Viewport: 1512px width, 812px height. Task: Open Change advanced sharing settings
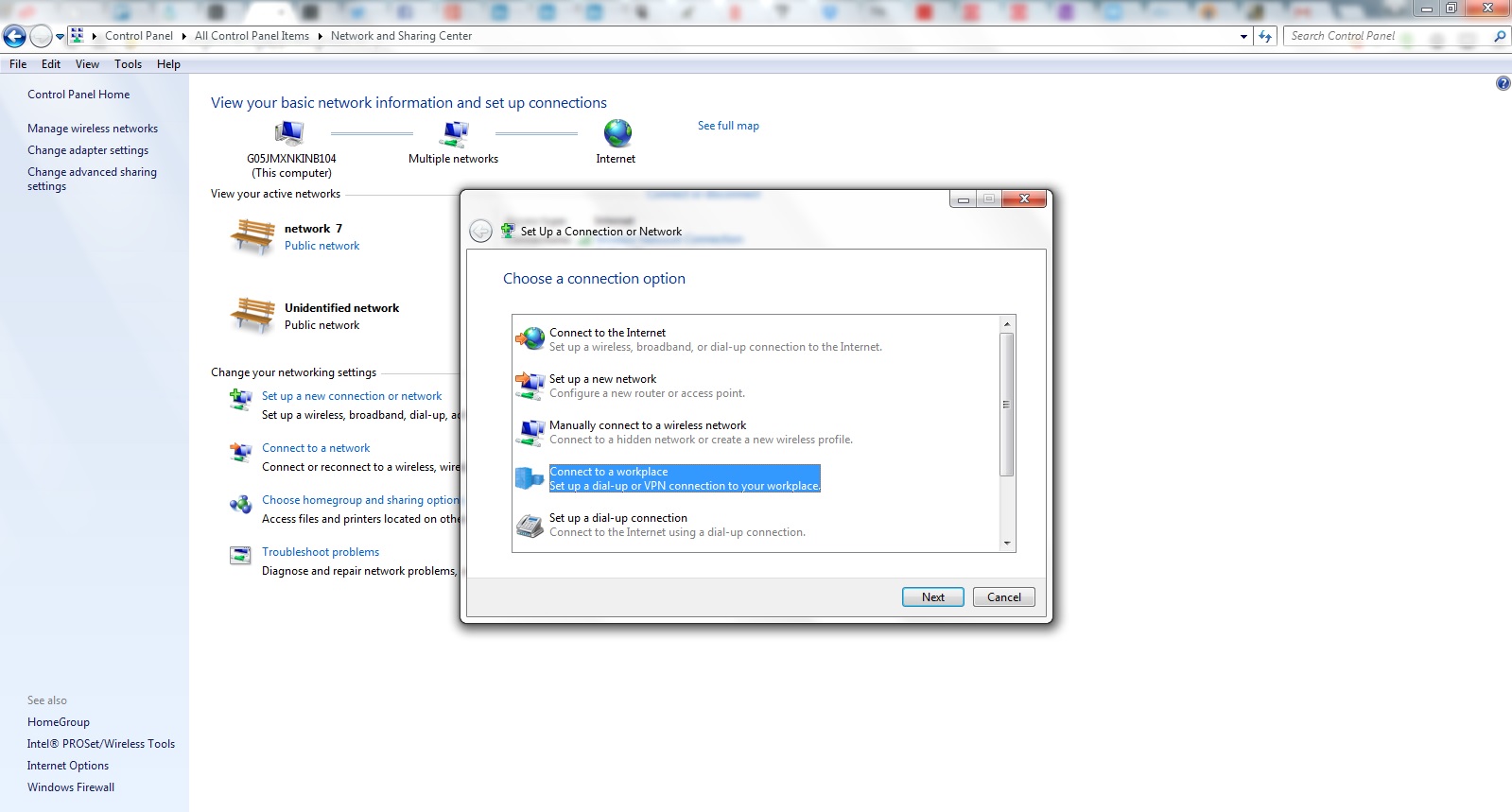click(92, 179)
